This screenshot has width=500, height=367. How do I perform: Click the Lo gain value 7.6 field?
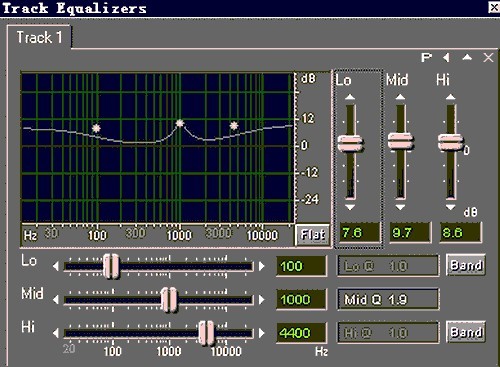[x=359, y=232]
